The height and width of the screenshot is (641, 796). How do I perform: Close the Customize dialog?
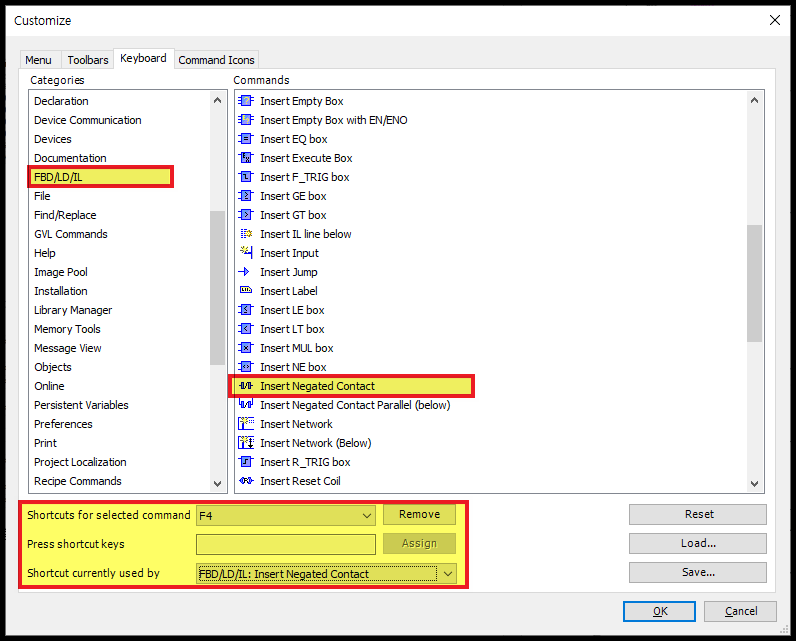tap(775, 20)
